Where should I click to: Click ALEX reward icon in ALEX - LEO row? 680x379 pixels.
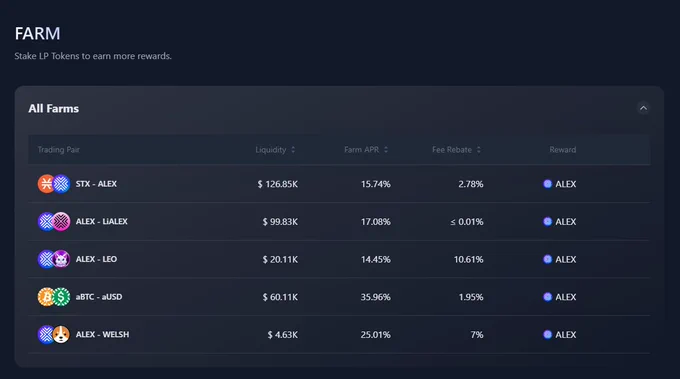(547, 259)
